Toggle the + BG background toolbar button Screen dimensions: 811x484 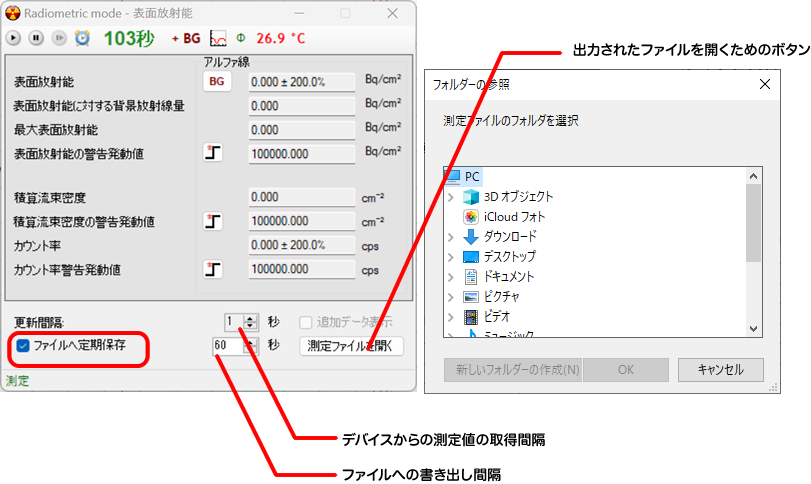coord(186,38)
